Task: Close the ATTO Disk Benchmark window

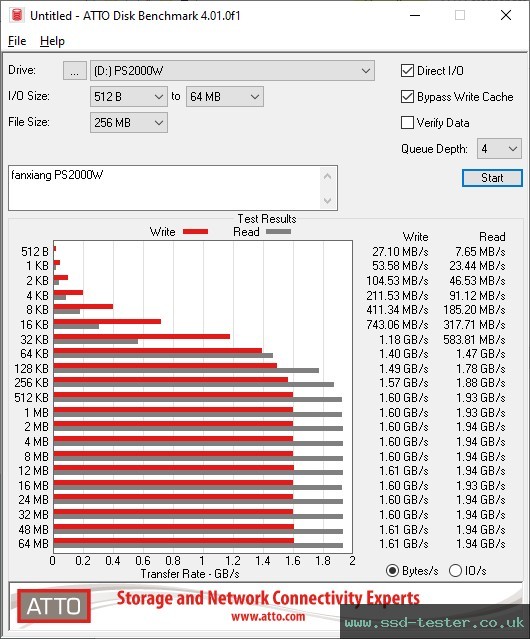Action: point(506,15)
